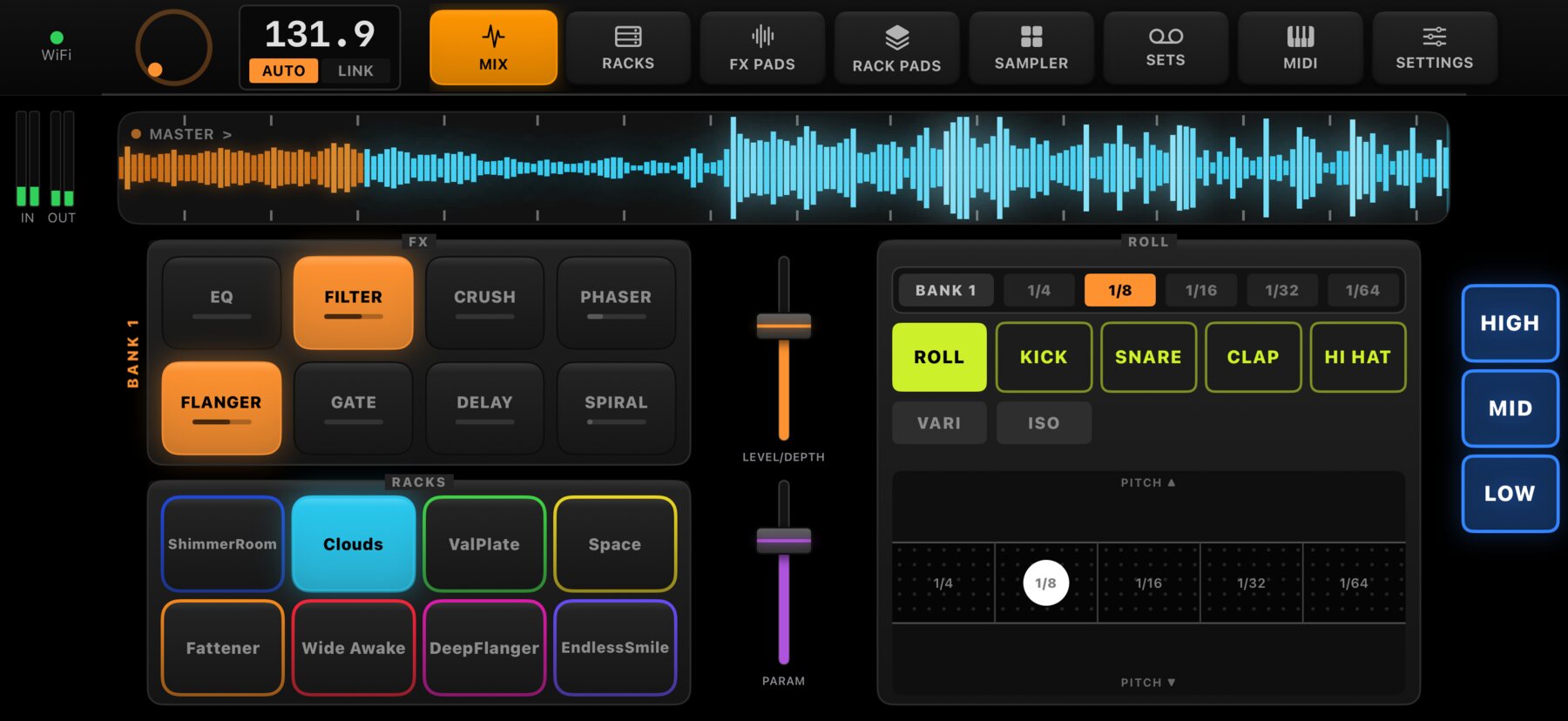Tap the 1/32 cell in pitch pad
1568x721 pixels.
point(1251,583)
